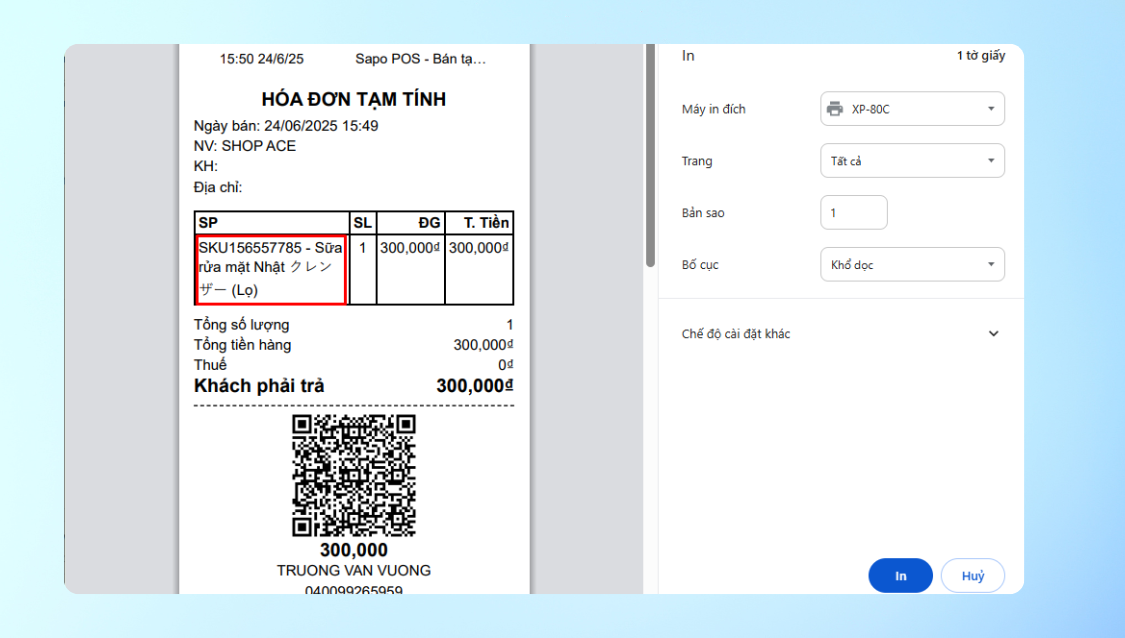Viewport: 1125px width, 638px height.
Task: Click the 15:50 24/6/25 timestamp header
Action: [261, 59]
